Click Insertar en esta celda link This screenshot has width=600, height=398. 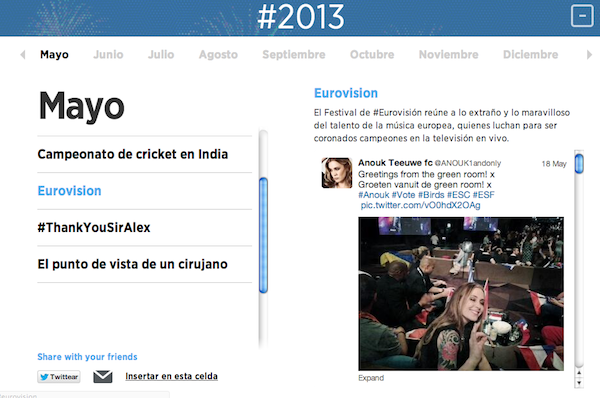171,377
